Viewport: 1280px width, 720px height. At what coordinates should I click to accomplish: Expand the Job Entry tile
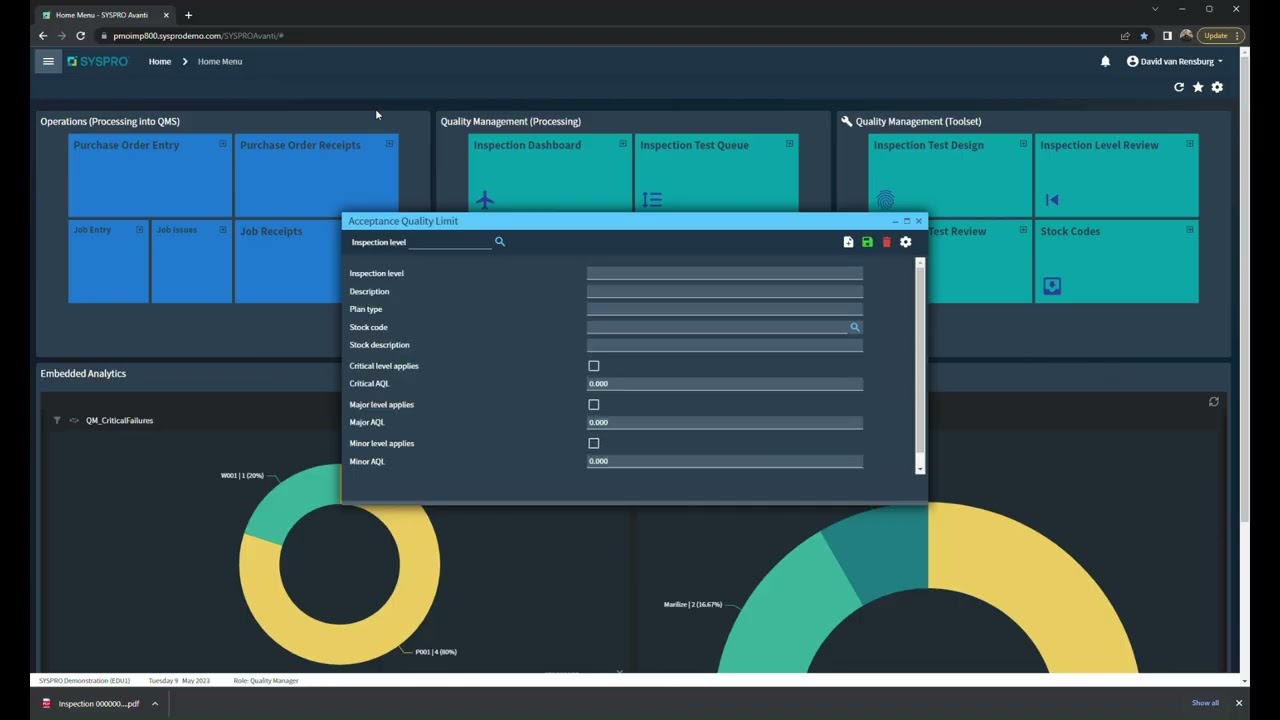(139, 229)
